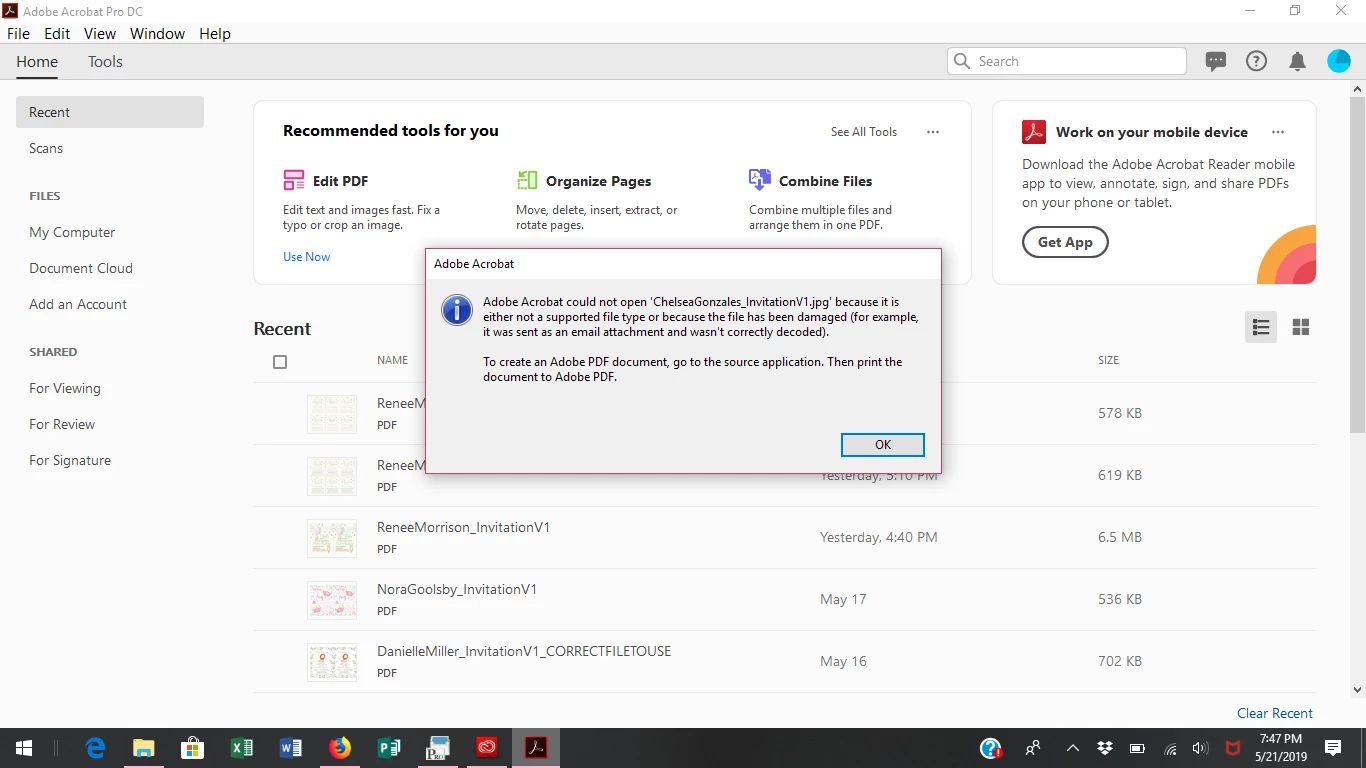This screenshot has width=1366, height=768.
Task: Open shared For Viewing list
Action: point(65,388)
